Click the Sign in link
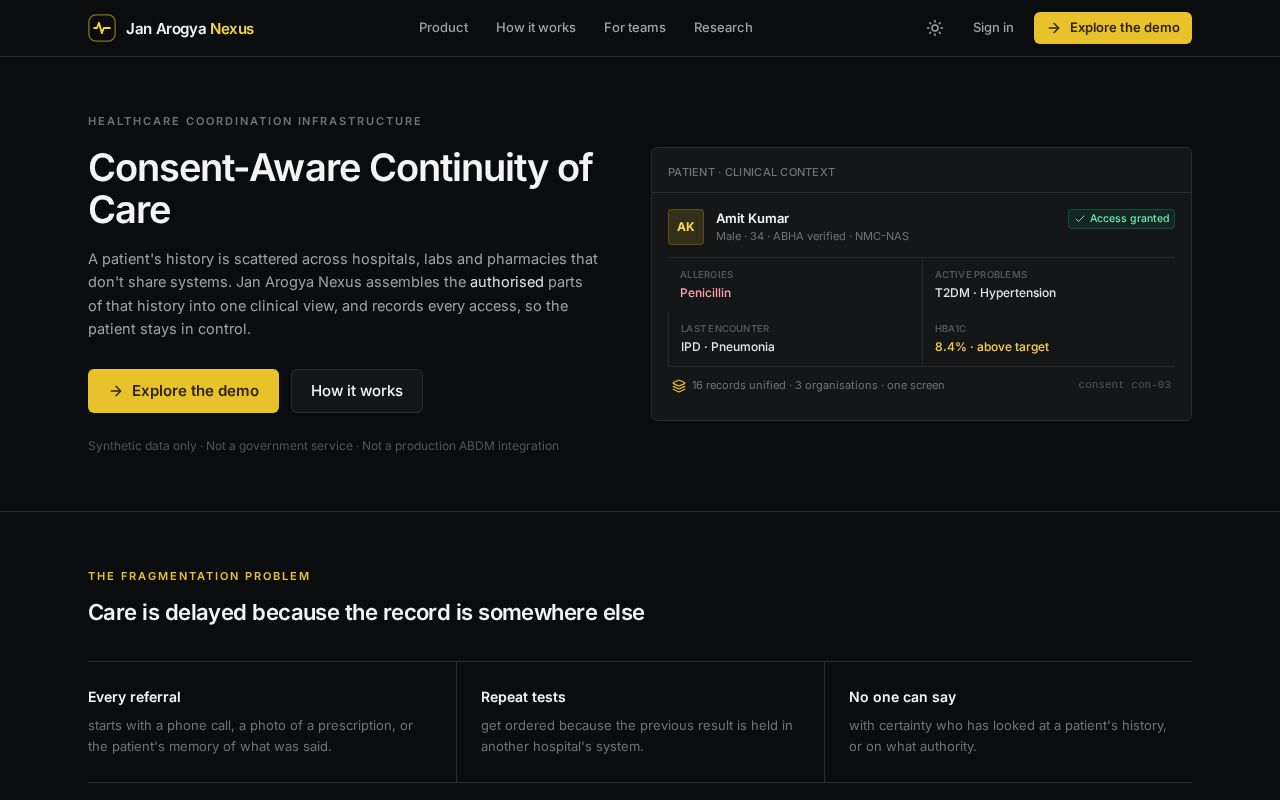 click(x=993, y=28)
